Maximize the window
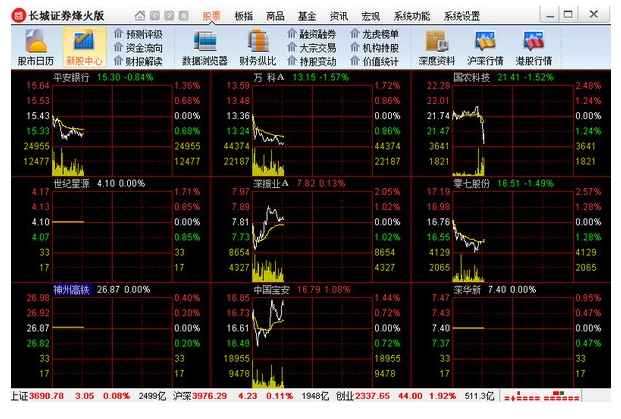 coord(568,15)
